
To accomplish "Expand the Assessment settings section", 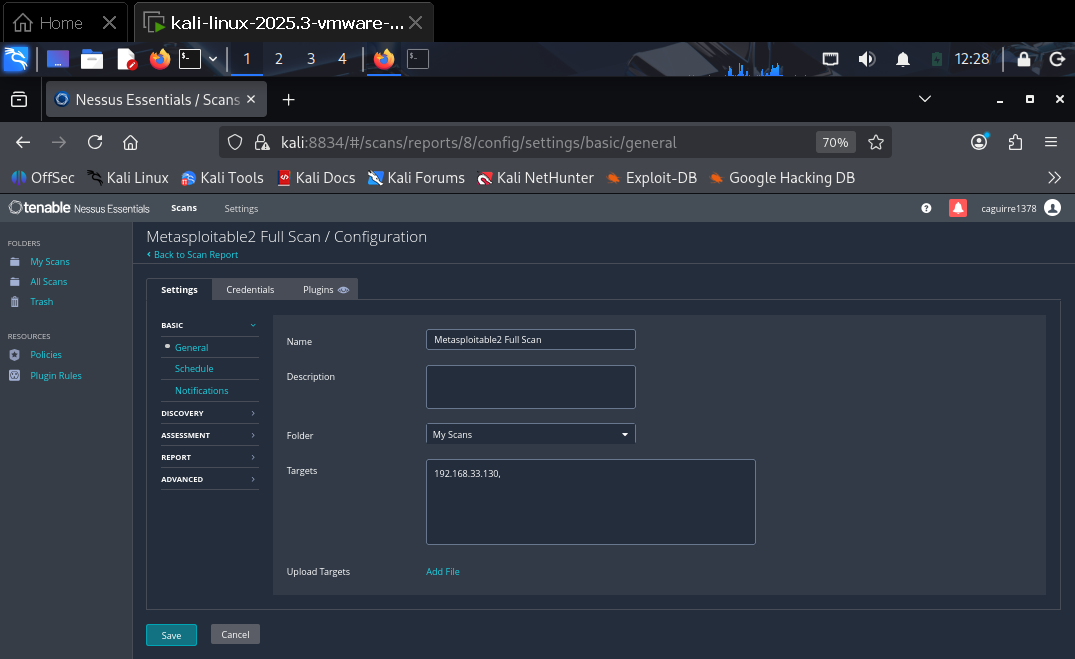I will click(x=209, y=435).
